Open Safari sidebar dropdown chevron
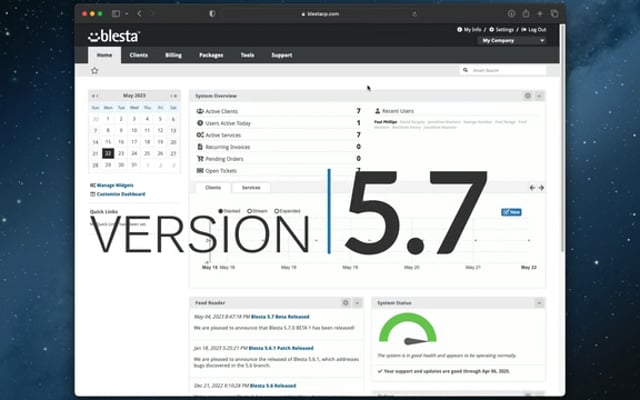 point(127,14)
